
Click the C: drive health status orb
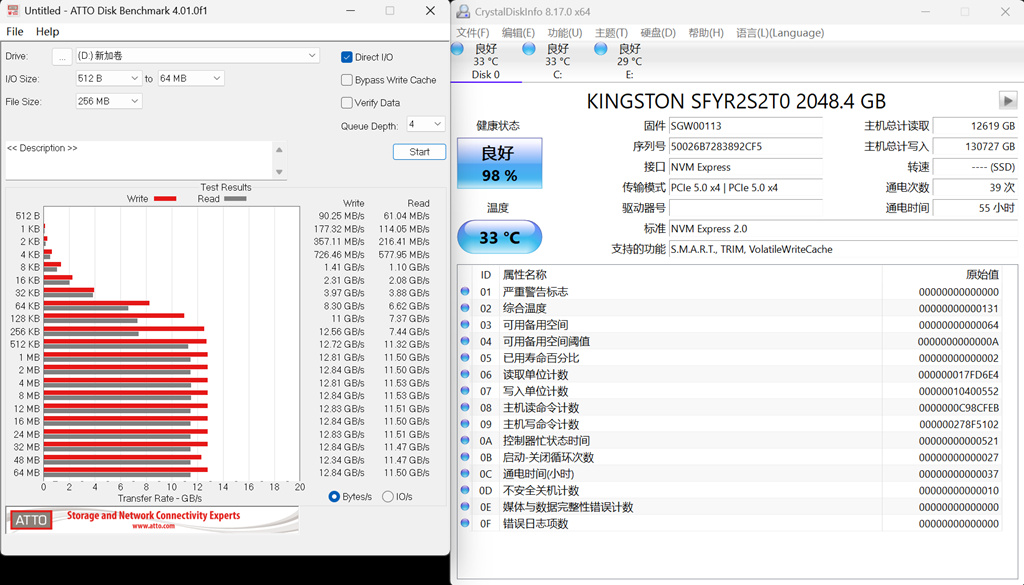click(x=529, y=49)
